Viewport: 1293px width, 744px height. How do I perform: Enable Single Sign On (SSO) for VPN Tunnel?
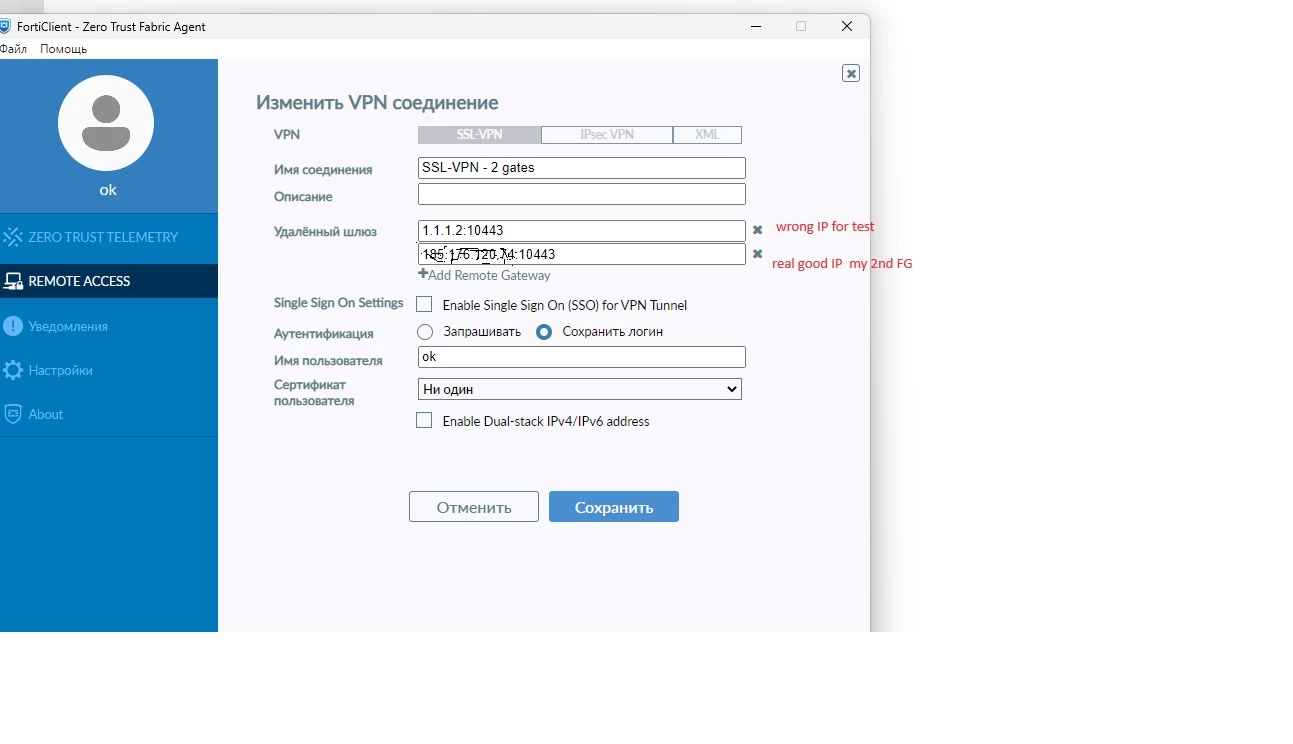point(424,304)
